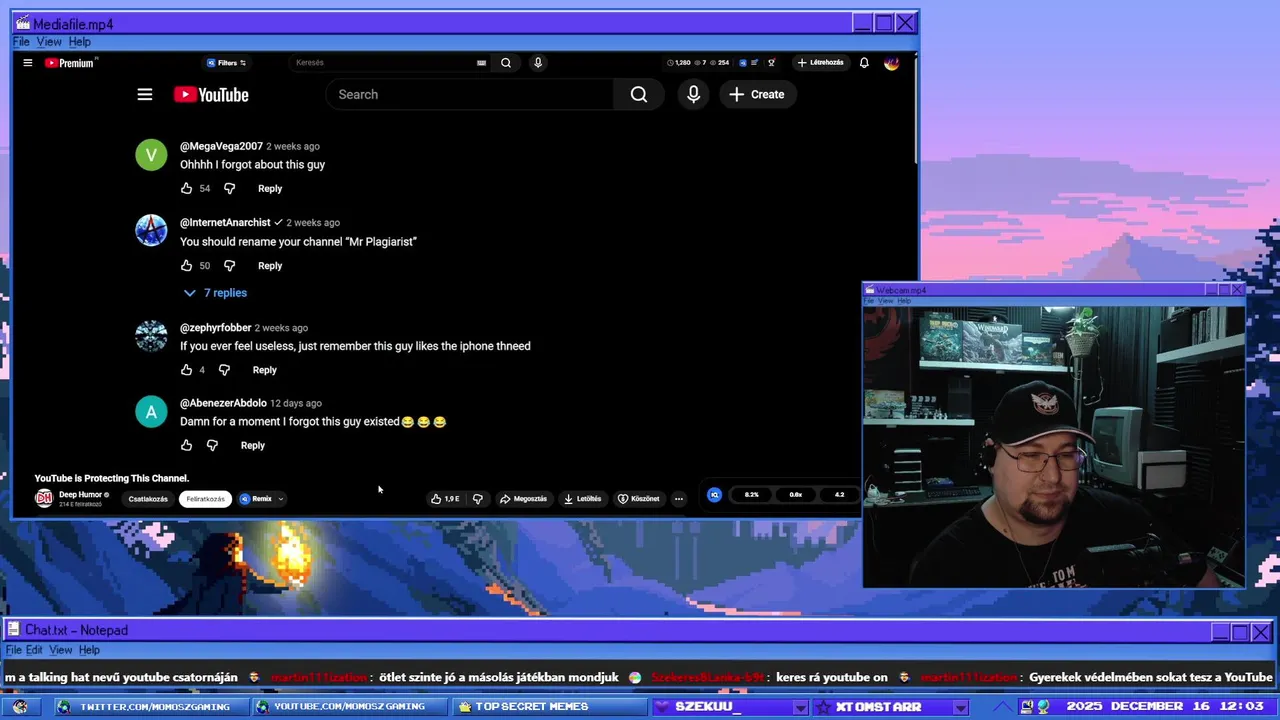The width and height of the screenshot is (1280, 720).
Task: Open the three-dot more actions menu
Action: point(679,499)
